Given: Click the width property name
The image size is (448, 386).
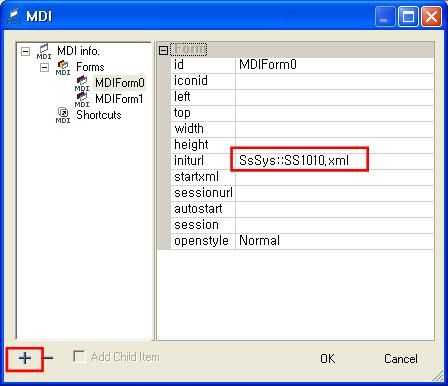Looking at the screenshot, I should tap(189, 129).
